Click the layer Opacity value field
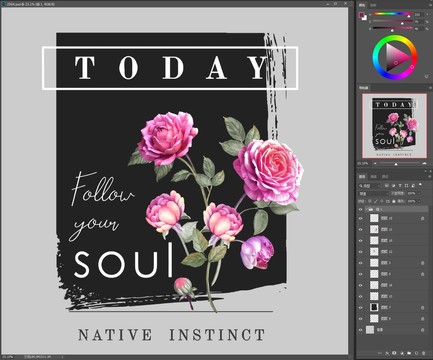Image resolution: width=433 pixels, height=360 pixels. pyautogui.click(x=411, y=193)
